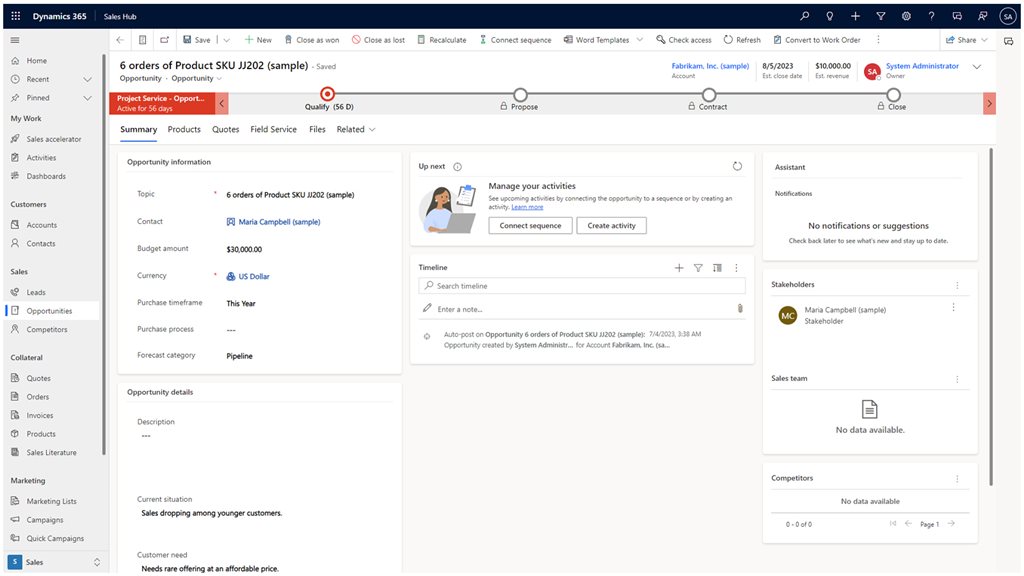The image size is (1024, 576).
Task: Attach a file with paperclip icon
Action: pyautogui.click(x=740, y=308)
